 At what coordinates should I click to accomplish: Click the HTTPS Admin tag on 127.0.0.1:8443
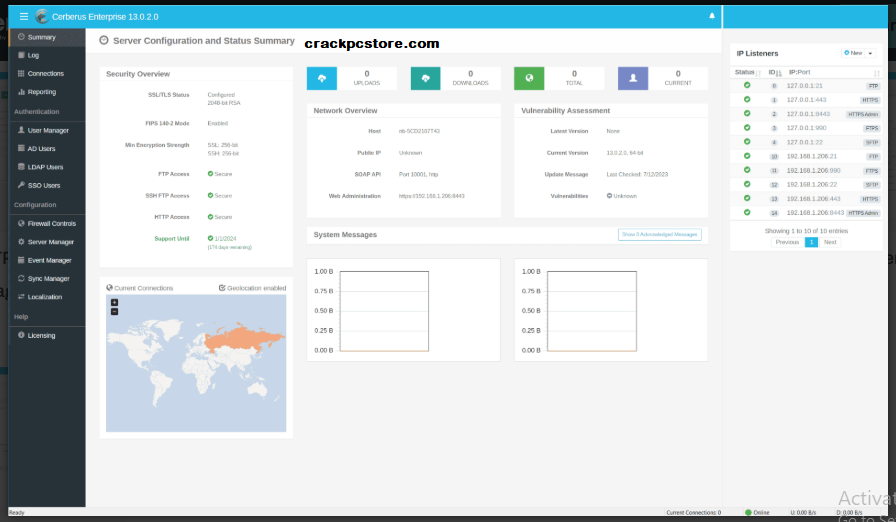click(x=863, y=114)
